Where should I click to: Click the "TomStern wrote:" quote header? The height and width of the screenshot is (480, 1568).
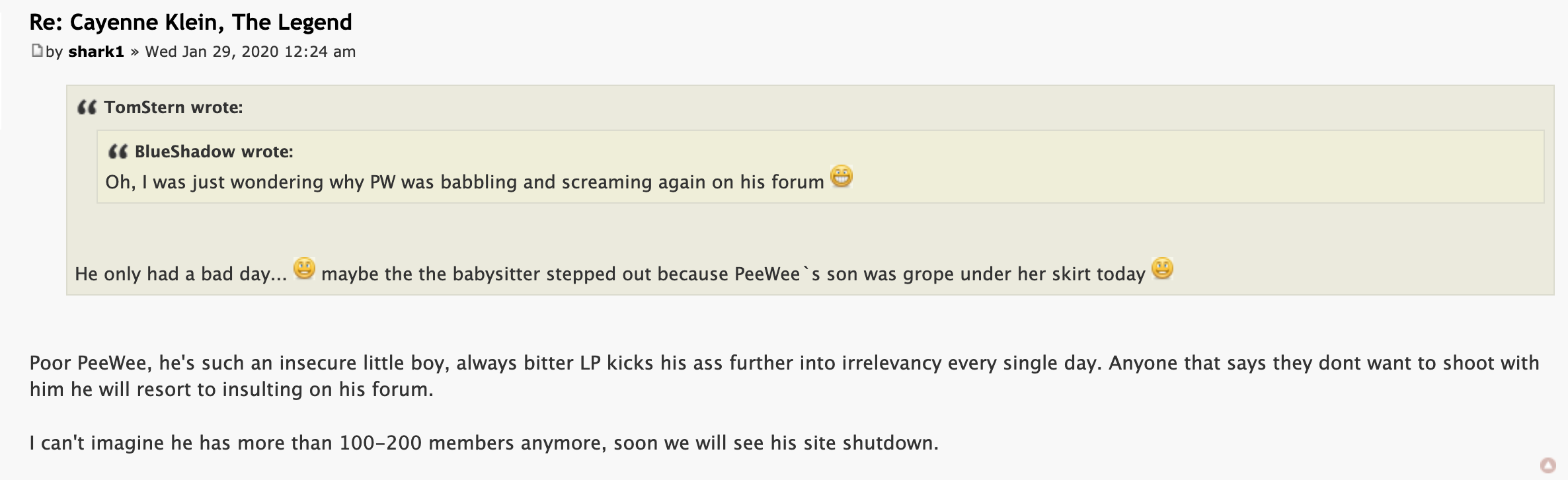(173, 107)
